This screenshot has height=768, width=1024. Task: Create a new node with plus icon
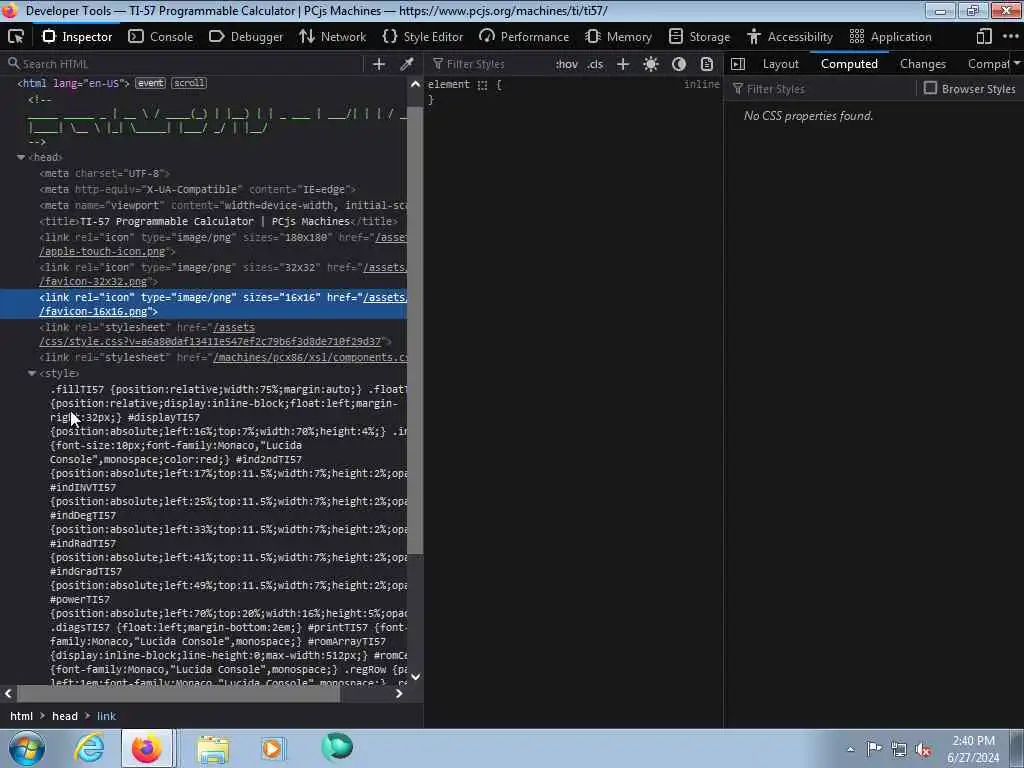tap(379, 64)
